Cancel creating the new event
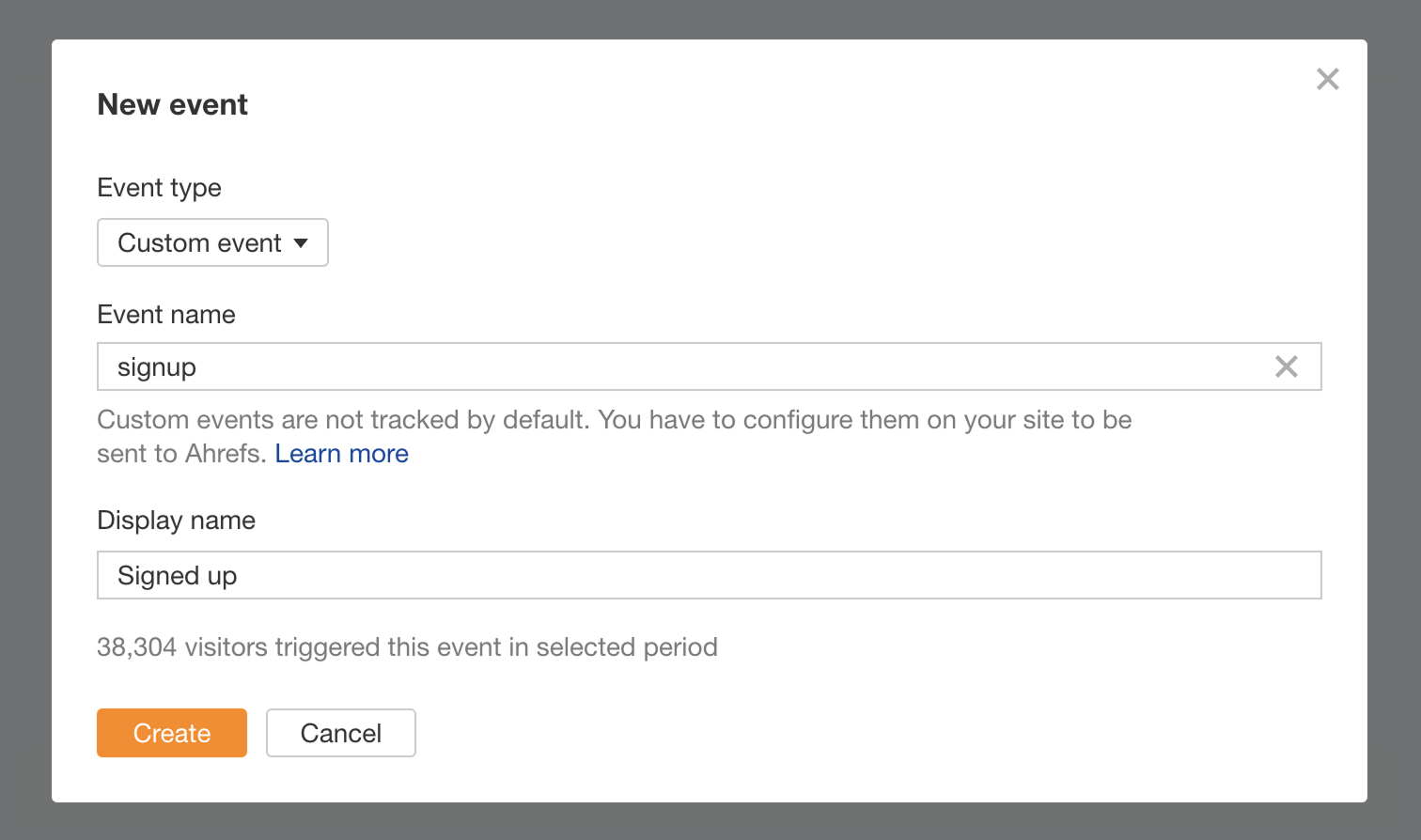This screenshot has height=840, width=1421. click(340, 733)
